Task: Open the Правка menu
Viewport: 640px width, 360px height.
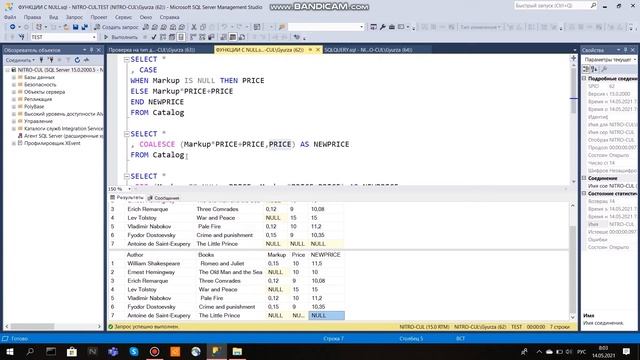Action: 32,17
